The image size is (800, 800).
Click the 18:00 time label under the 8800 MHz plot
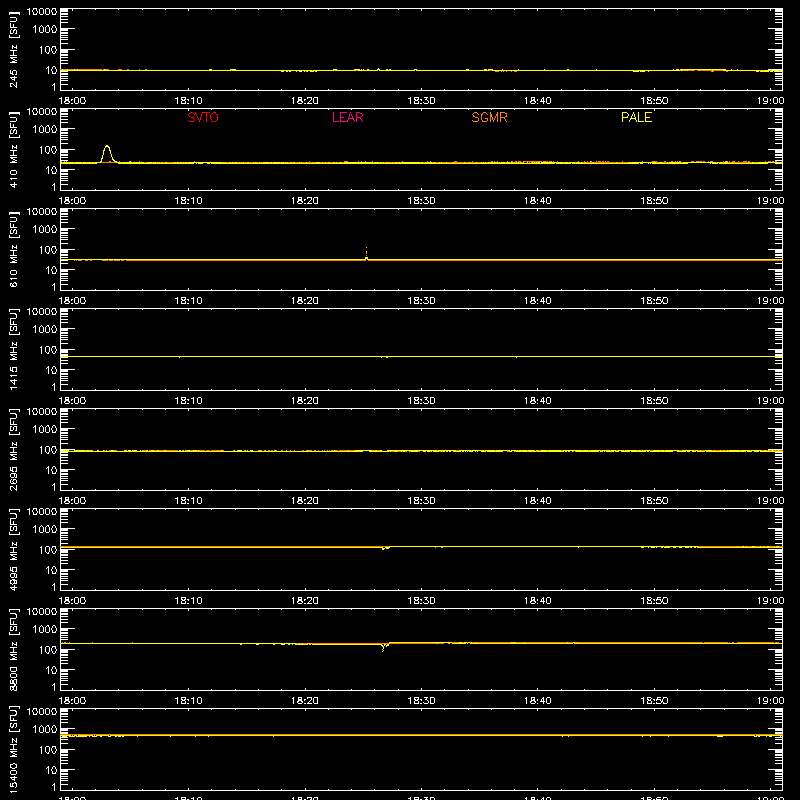pos(72,701)
